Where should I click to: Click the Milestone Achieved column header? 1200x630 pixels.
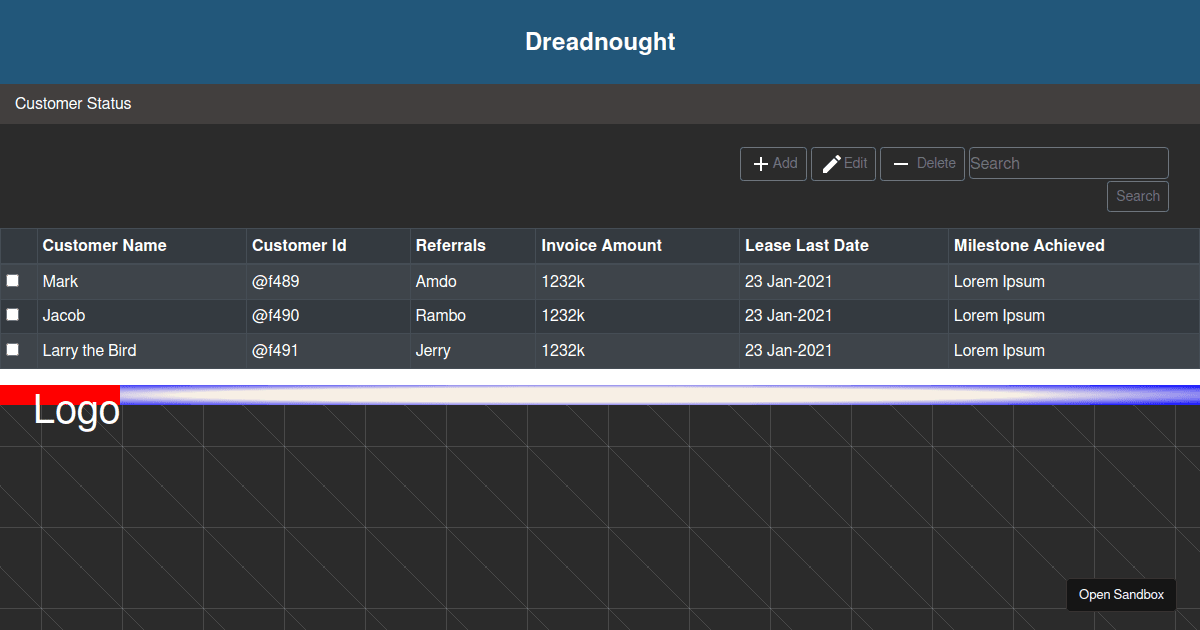click(x=1074, y=246)
